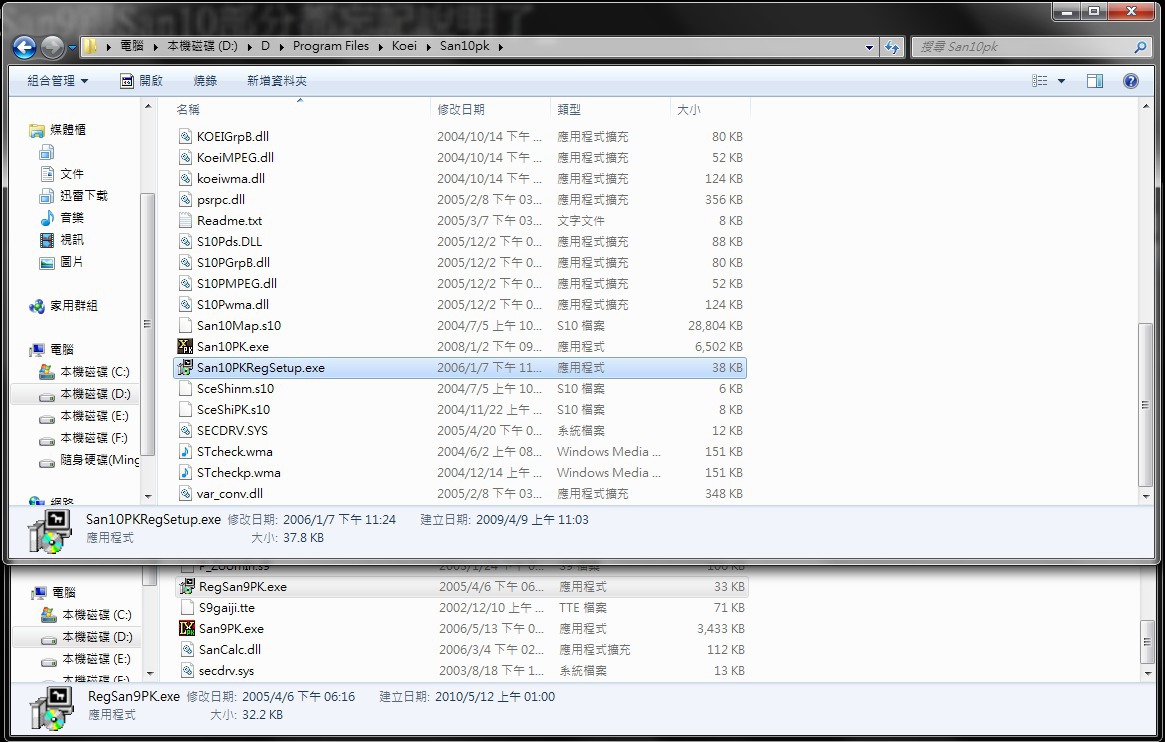Click the S10PMPEG.dll file icon
The image size is (1165, 742).
(x=185, y=284)
